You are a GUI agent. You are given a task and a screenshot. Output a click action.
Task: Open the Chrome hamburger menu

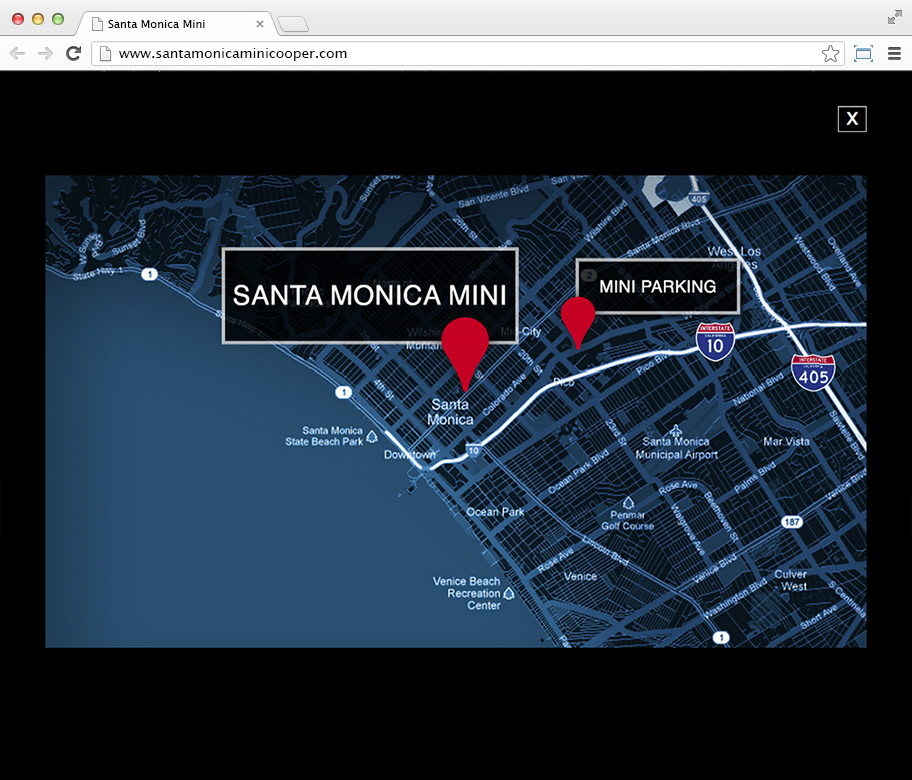(895, 54)
